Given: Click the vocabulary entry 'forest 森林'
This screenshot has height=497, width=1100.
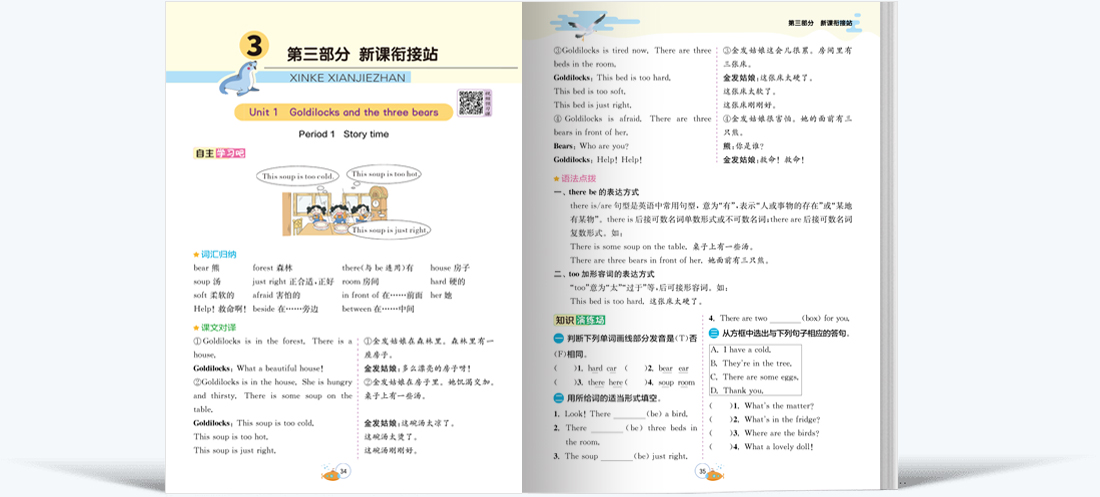Looking at the screenshot, I should [x=272, y=268].
